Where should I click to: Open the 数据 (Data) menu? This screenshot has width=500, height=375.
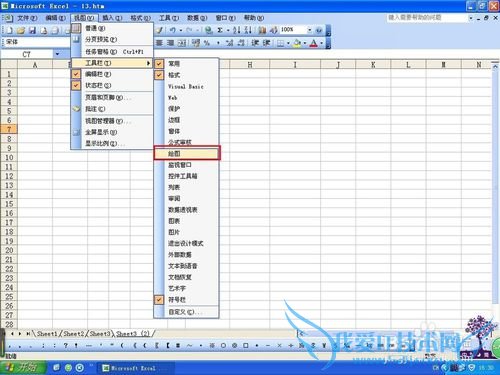click(x=197, y=18)
